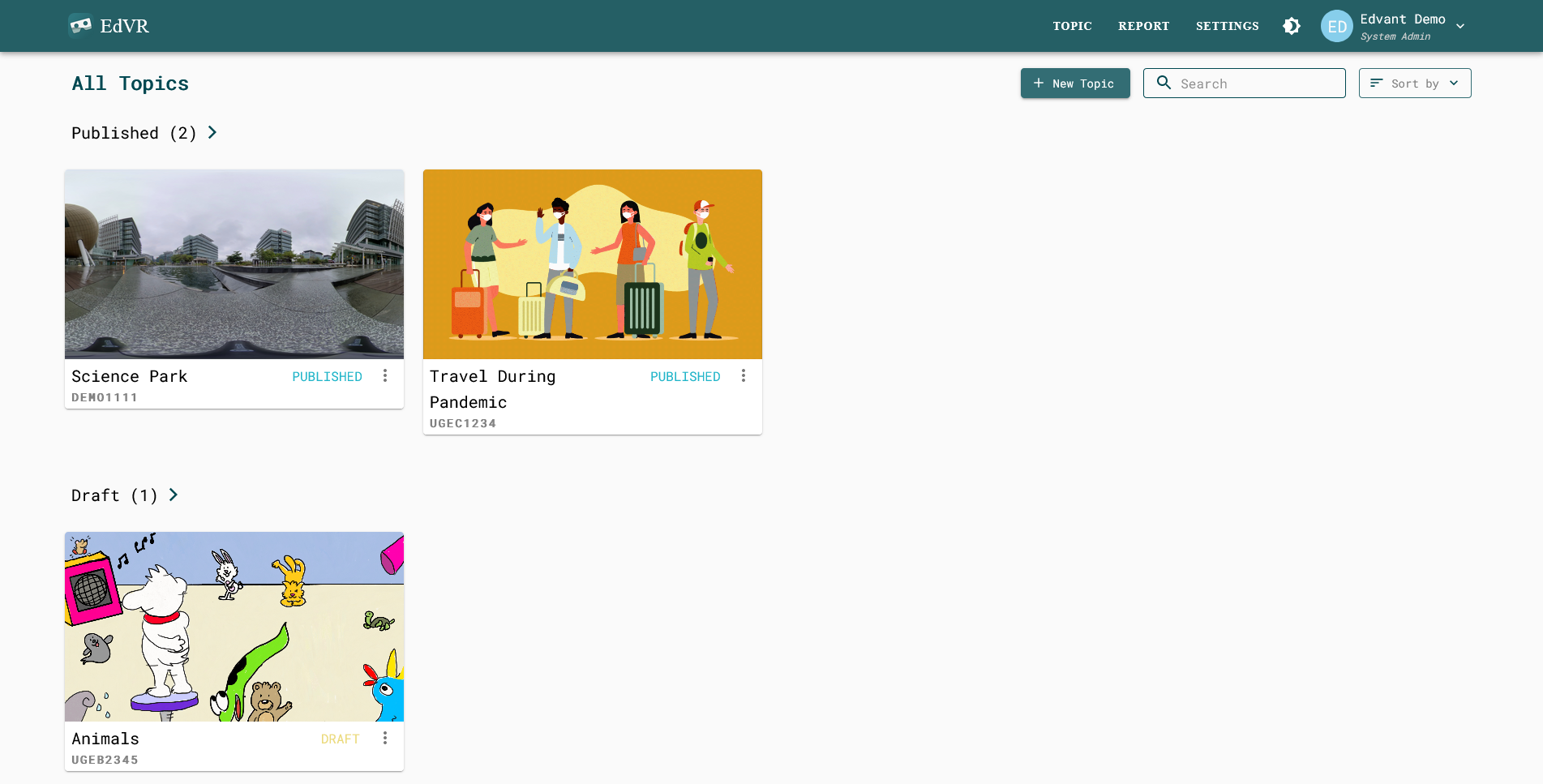Navigate to the Settings menu
1543x784 pixels.
click(x=1227, y=26)
